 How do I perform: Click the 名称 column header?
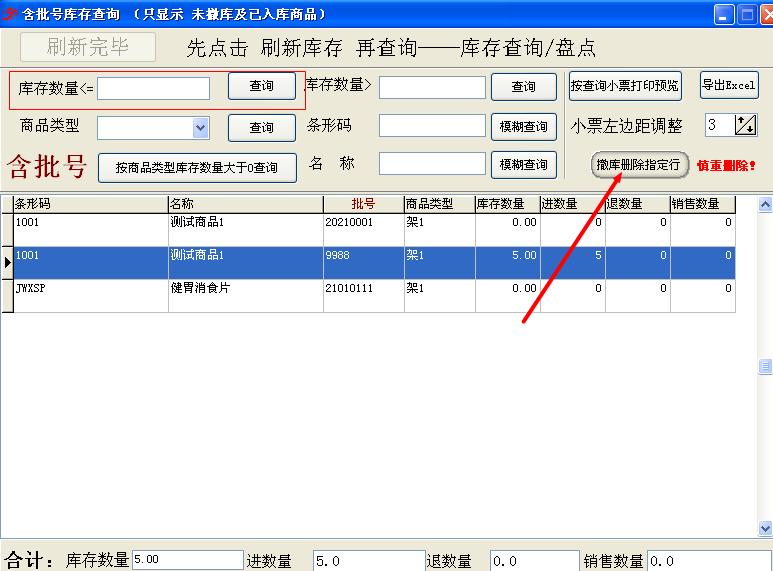click(x=246, y=204)
